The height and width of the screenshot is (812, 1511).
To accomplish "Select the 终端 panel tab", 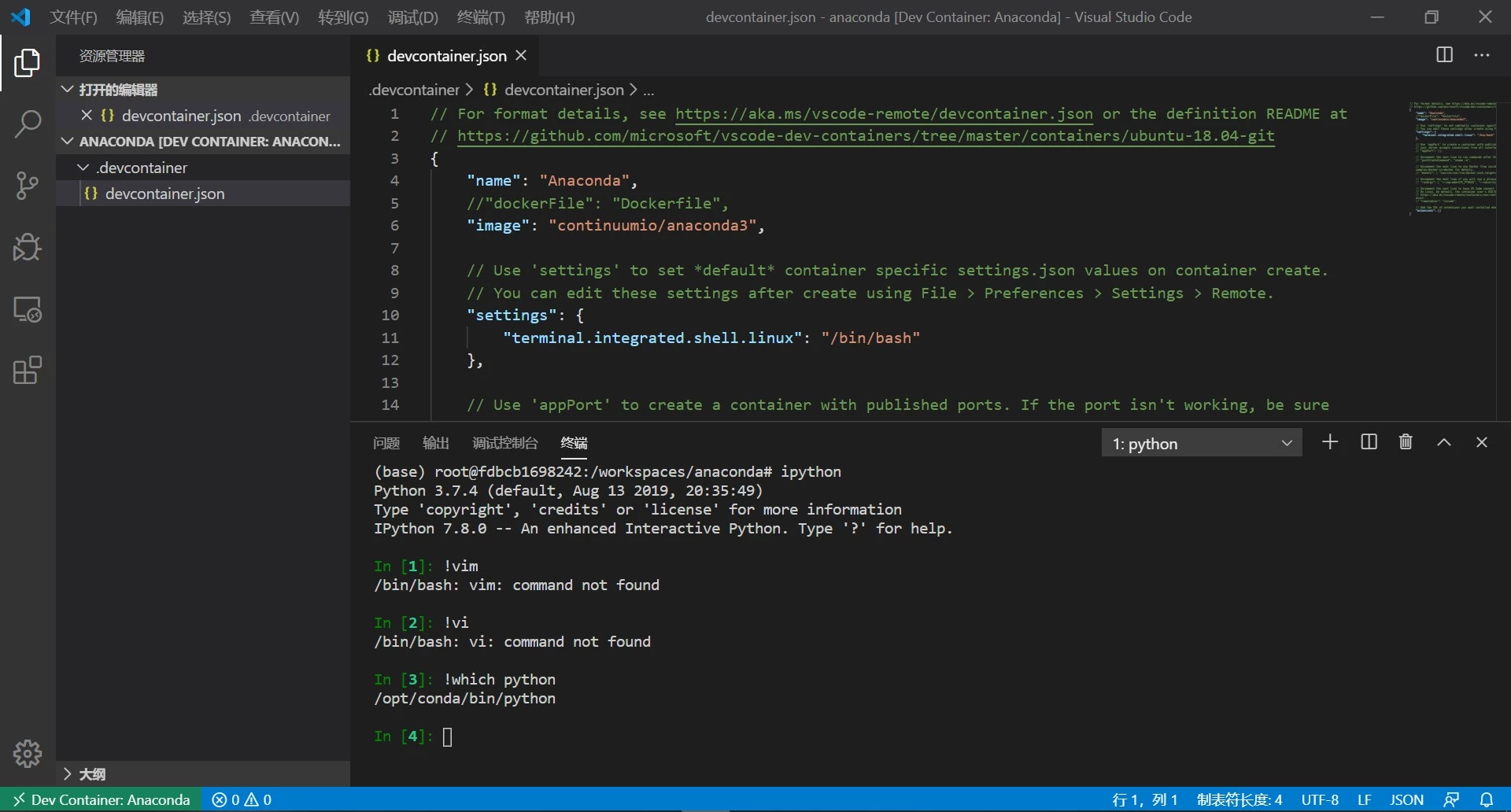I will 574,443.
